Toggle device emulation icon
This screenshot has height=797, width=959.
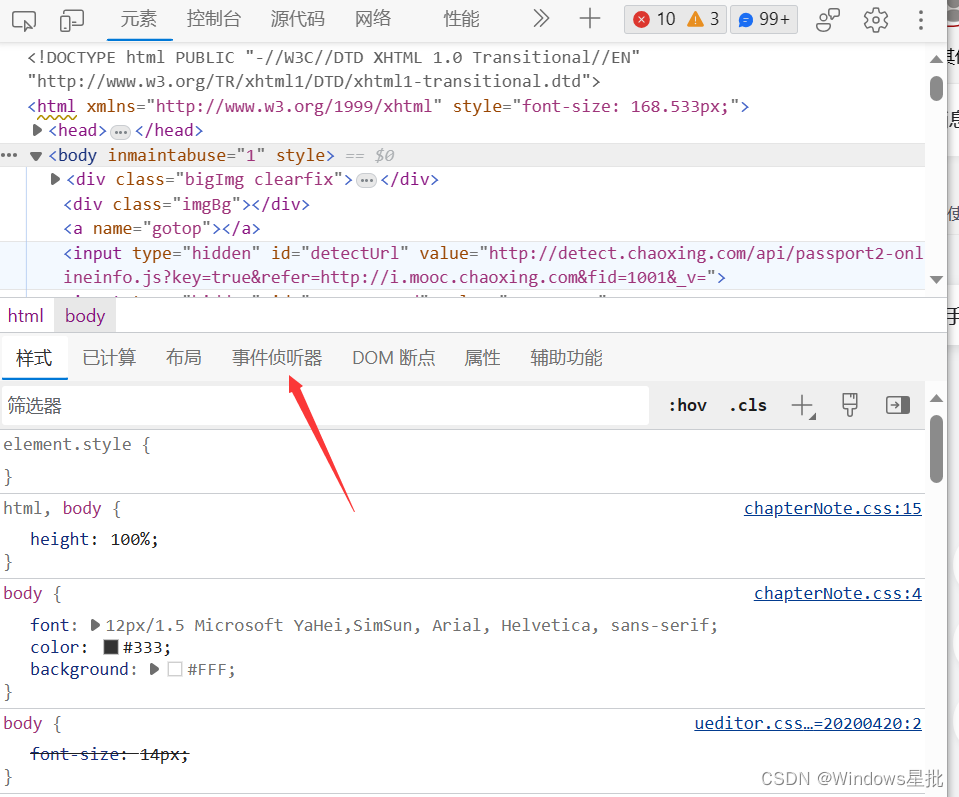(x=72, y=20)
